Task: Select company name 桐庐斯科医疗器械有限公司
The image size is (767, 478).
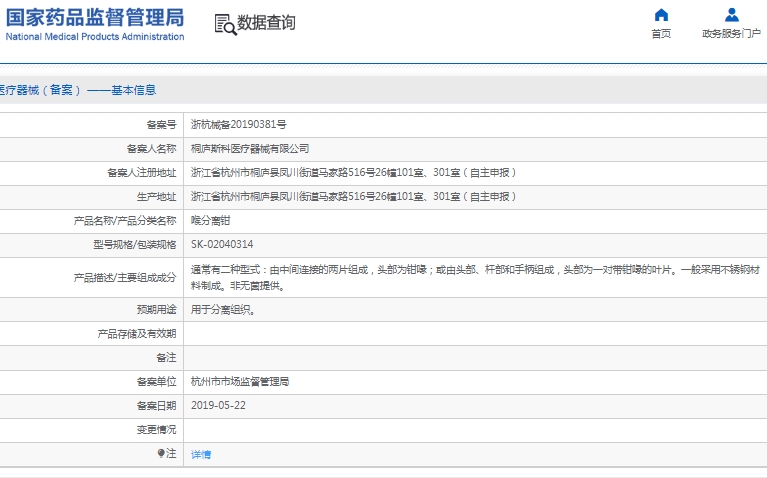Action: tap(249, 149)
